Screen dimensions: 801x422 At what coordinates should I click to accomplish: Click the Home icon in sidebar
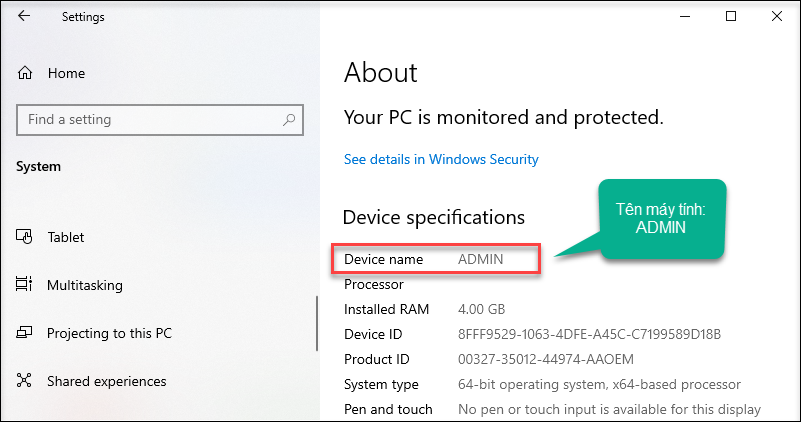tap(25, 73)
